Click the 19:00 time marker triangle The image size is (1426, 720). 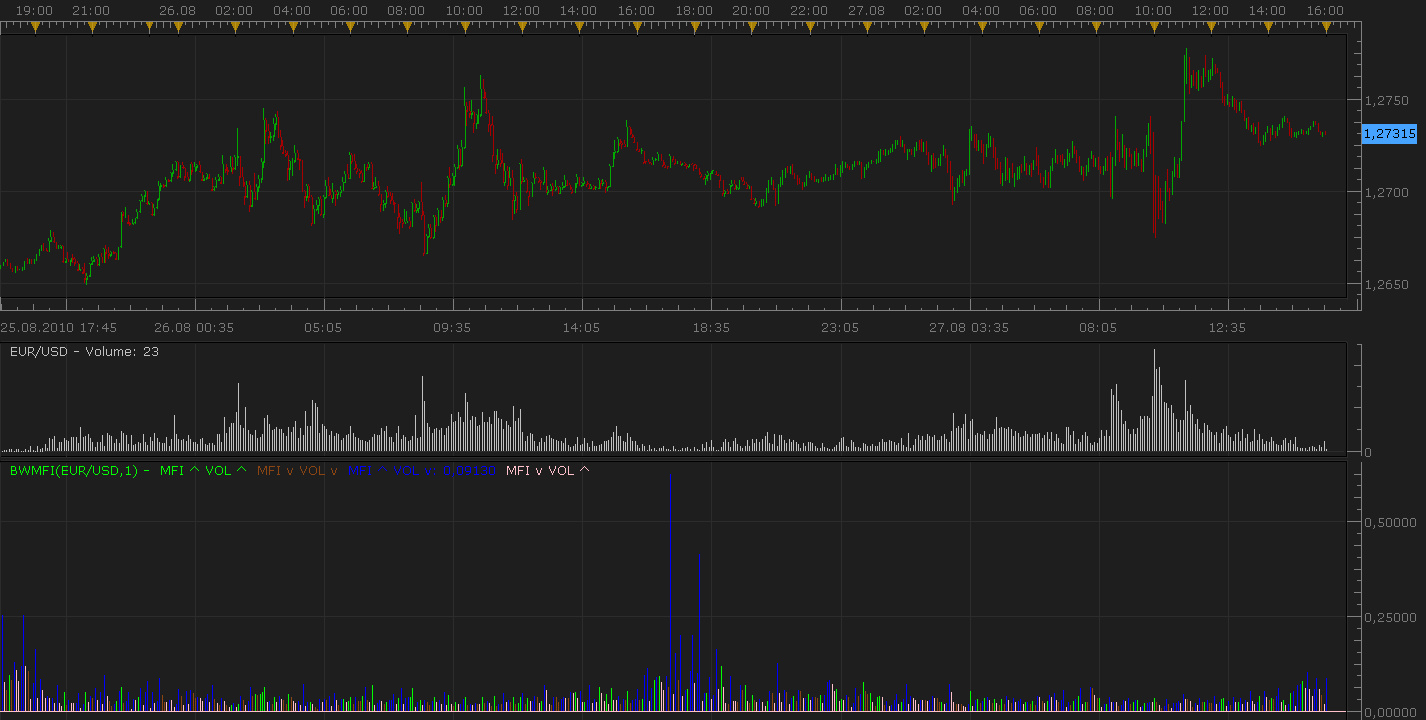(35, 28)
